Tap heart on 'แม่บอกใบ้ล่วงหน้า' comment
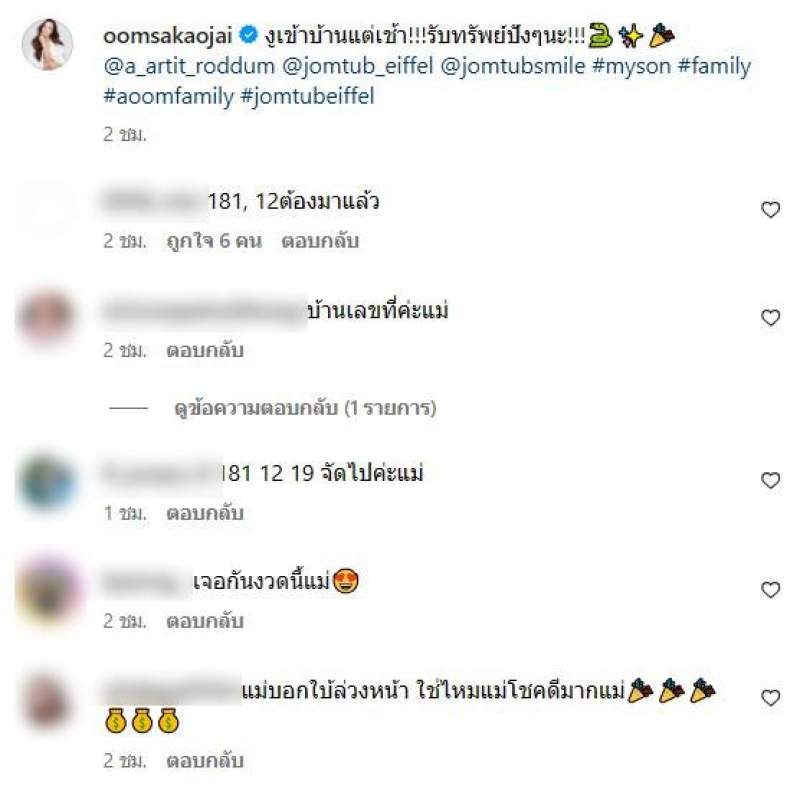800x792 pixels. [x=770, y=698]
